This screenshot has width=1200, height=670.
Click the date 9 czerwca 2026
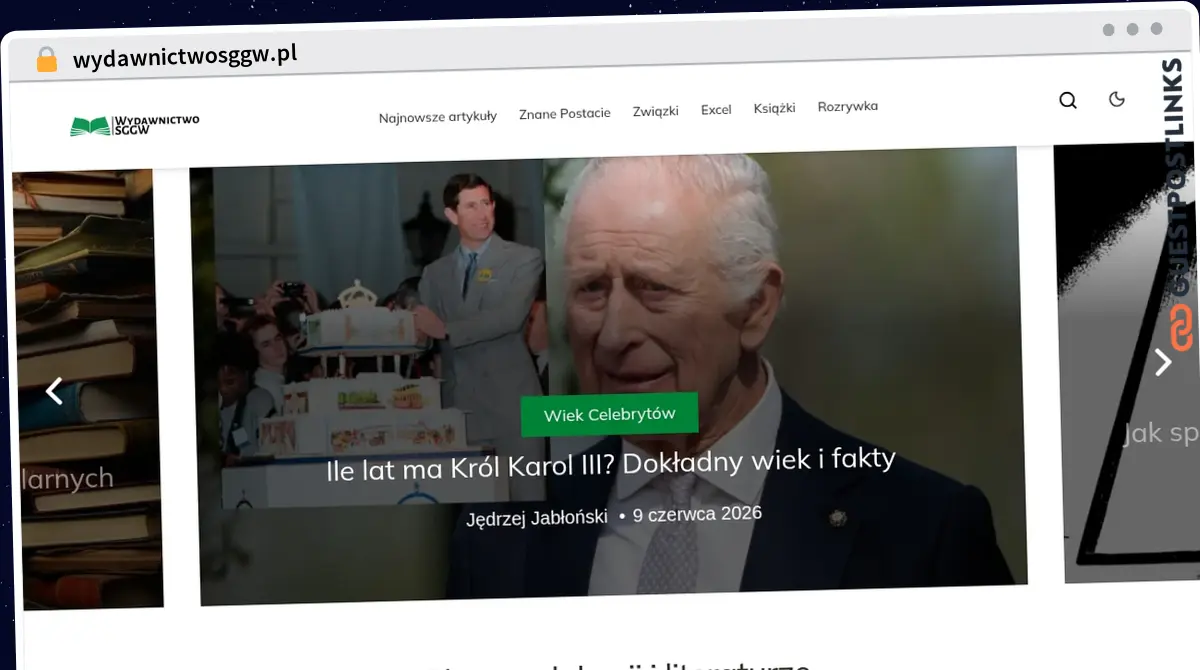[x=697, y=514]
